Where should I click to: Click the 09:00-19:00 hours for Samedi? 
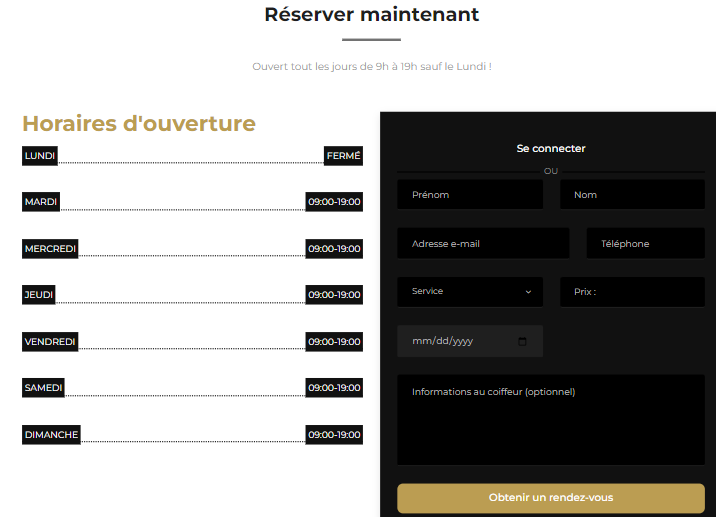334,388
